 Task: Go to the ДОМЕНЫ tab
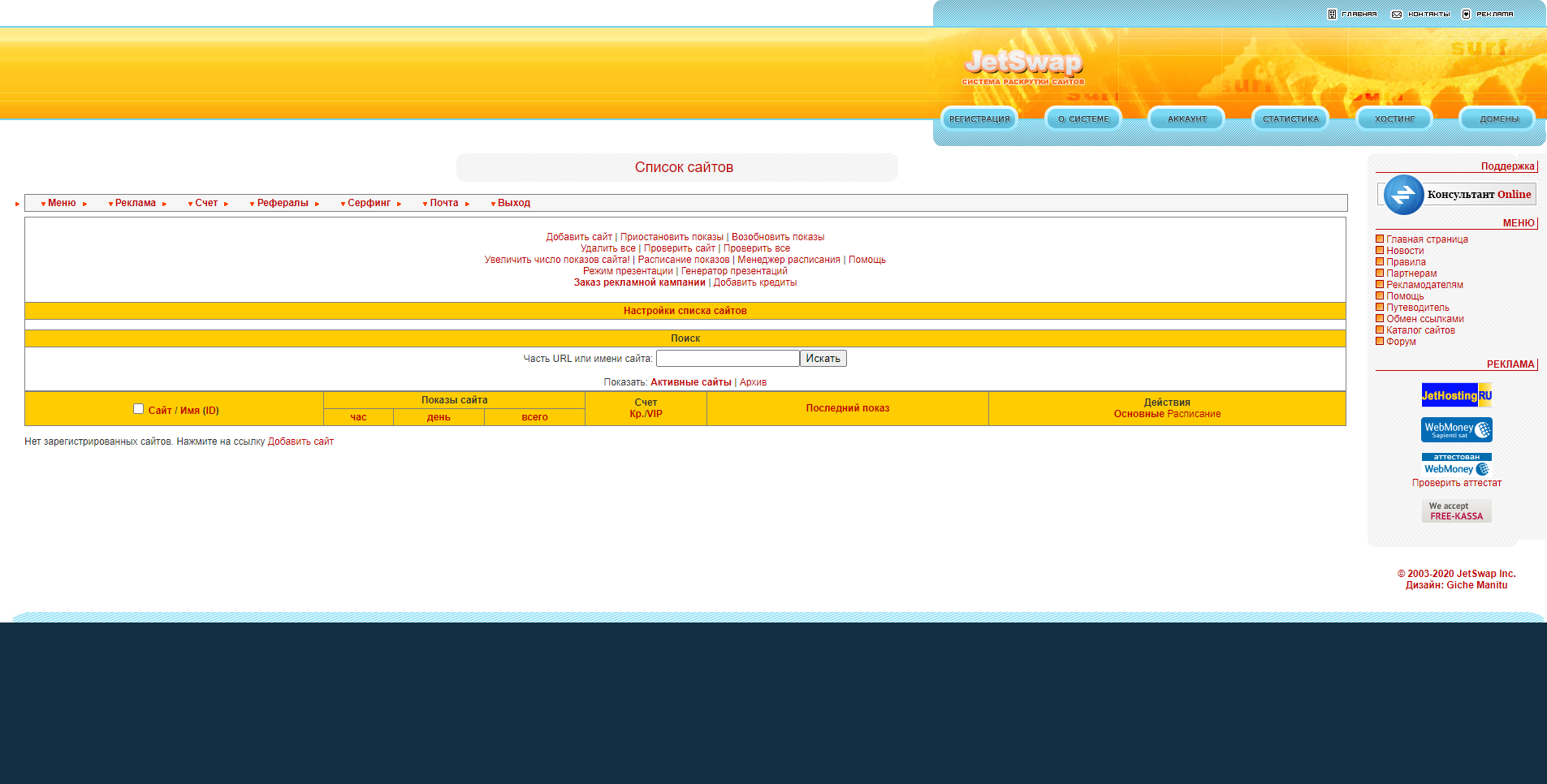[x=1498, y=119]
